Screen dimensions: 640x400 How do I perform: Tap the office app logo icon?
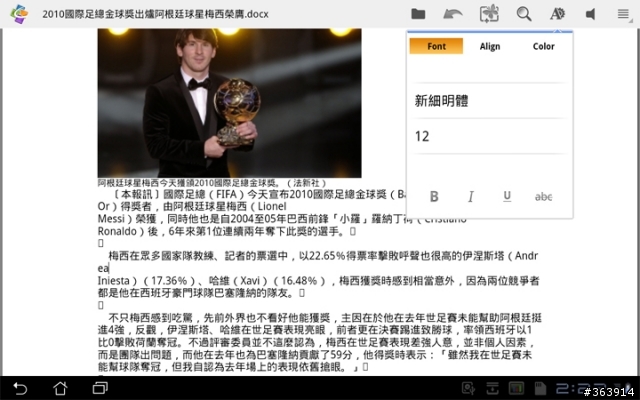19,14
